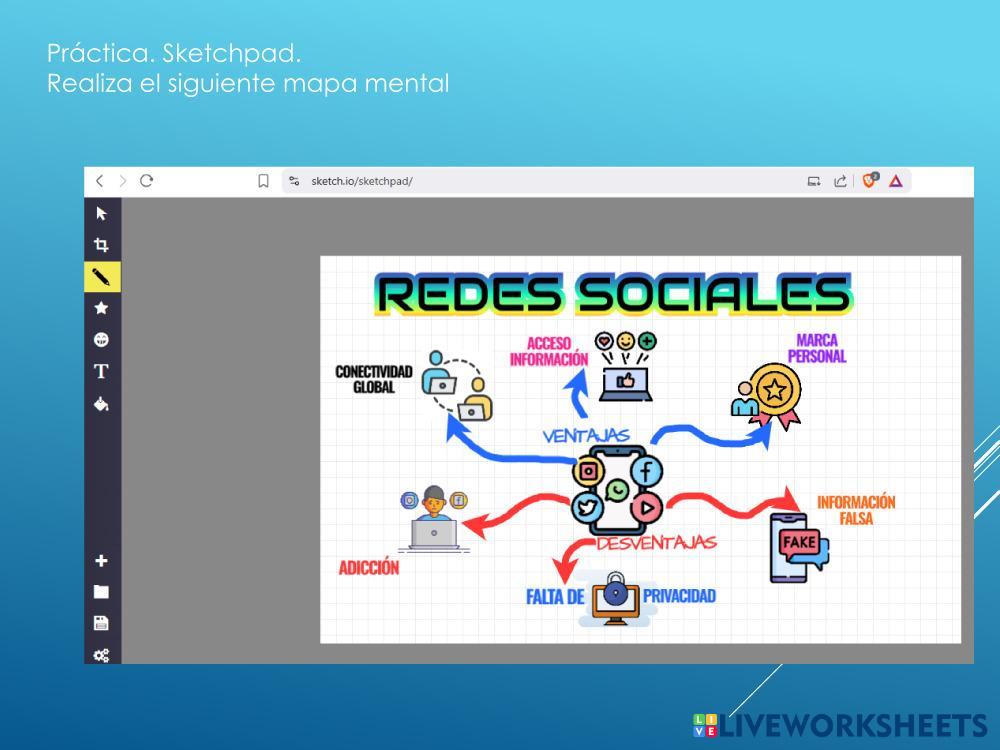Viewport: 1000px width, 750px height.
Task: Click the share page icon
Action: click(x=840, y=181)
